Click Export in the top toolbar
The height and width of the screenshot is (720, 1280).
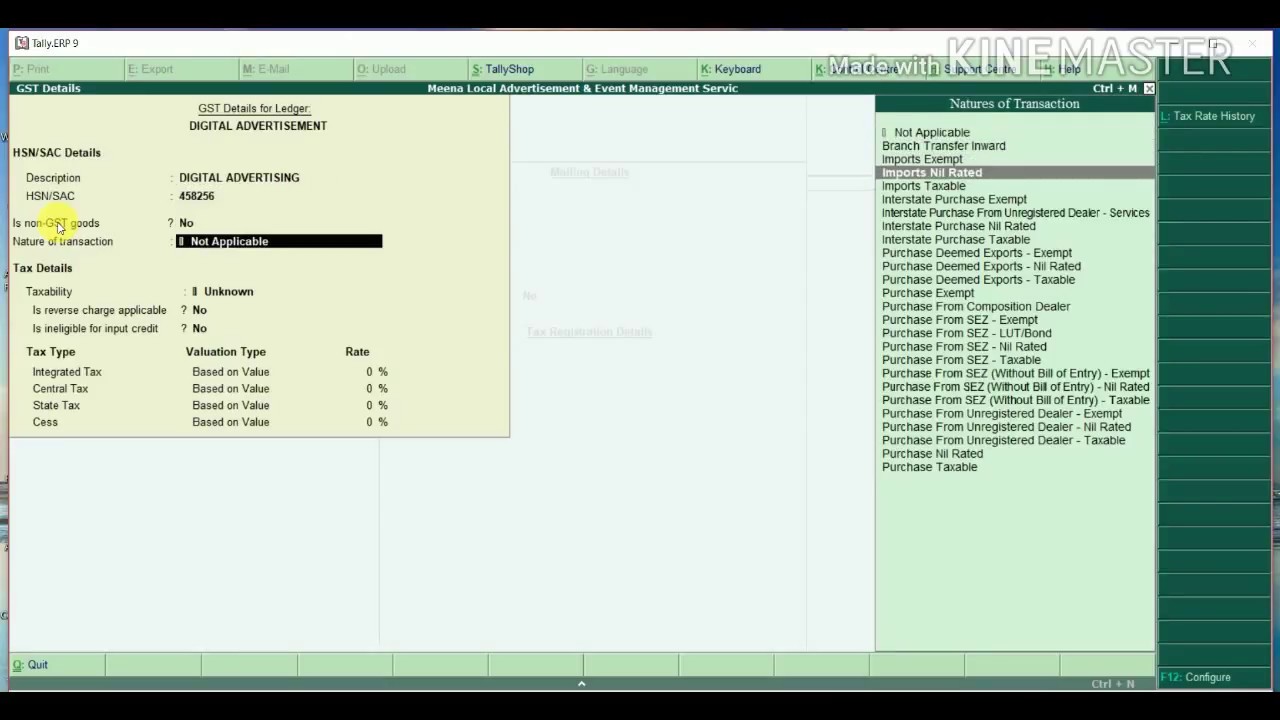(150, 69)
